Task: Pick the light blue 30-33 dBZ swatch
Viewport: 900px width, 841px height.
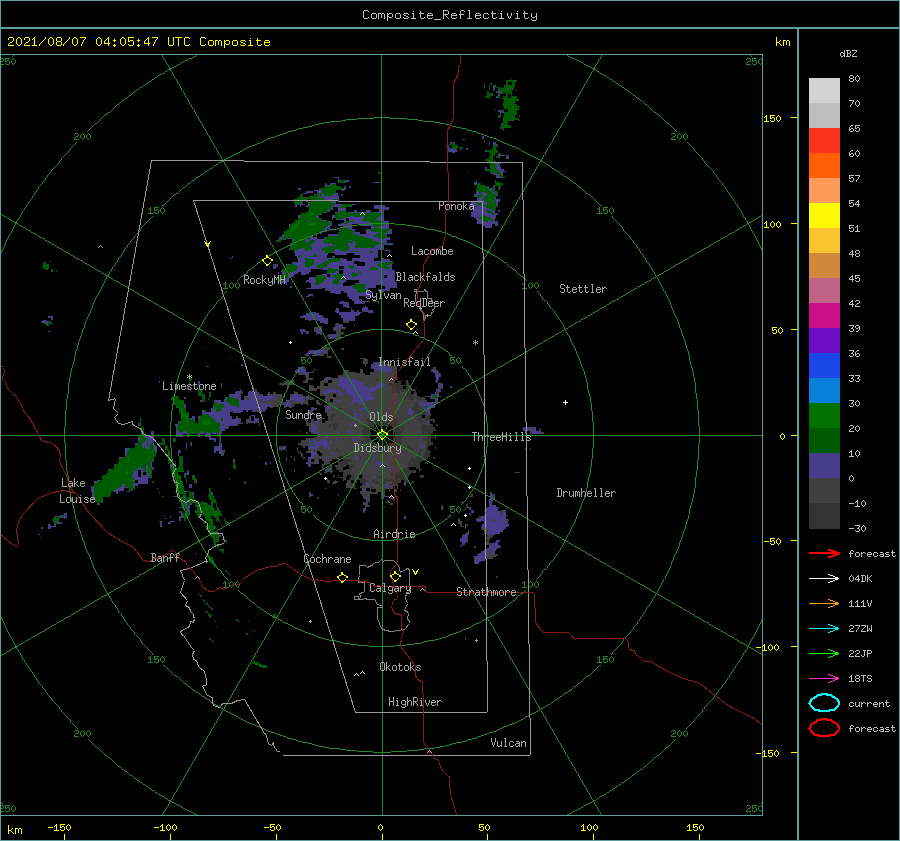Action: click(824, 390)
